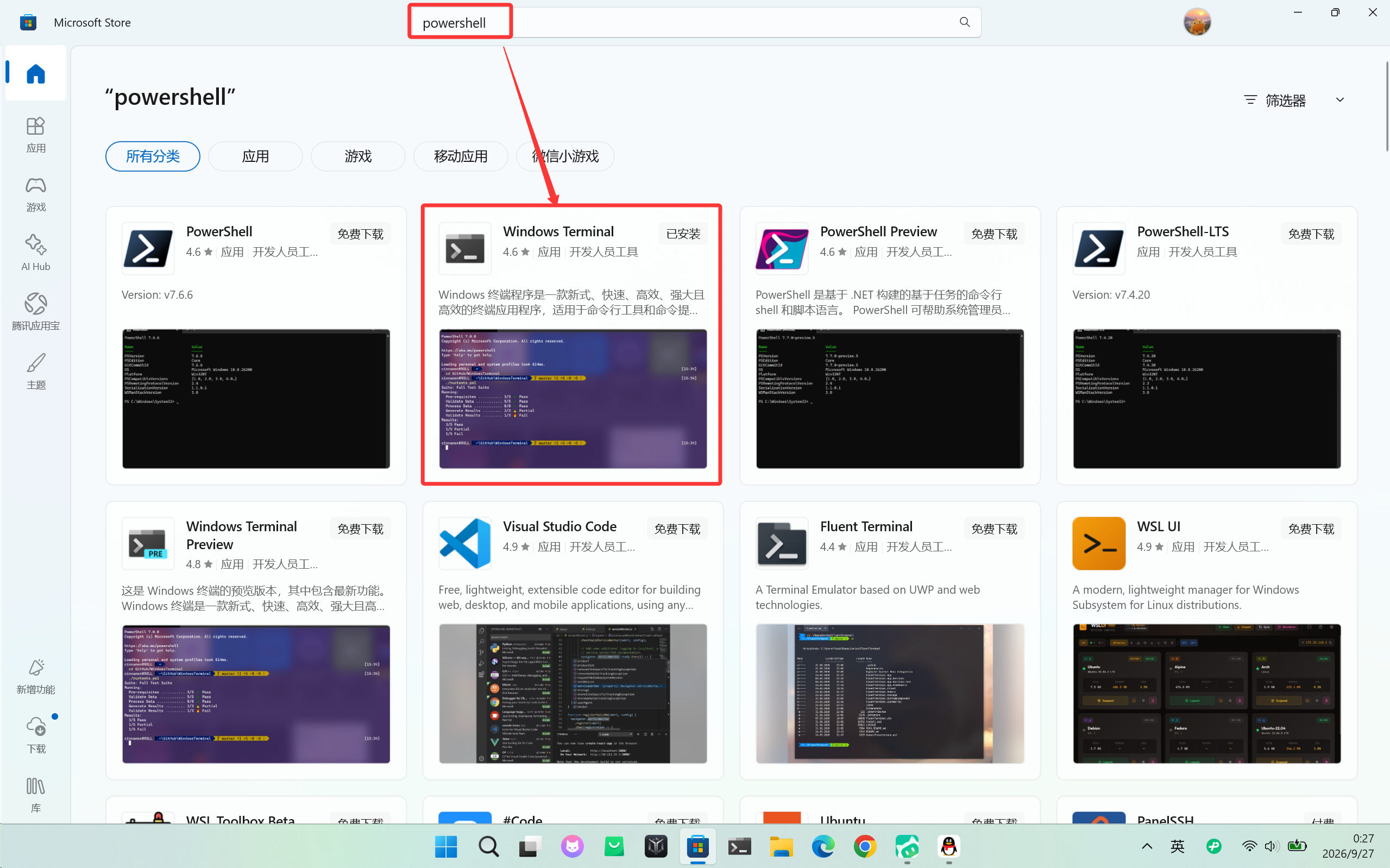This screenshot has width=1390, height=868.
Task: Open 腾讯应用宝 in sidebar
Action: coord(36,312)
